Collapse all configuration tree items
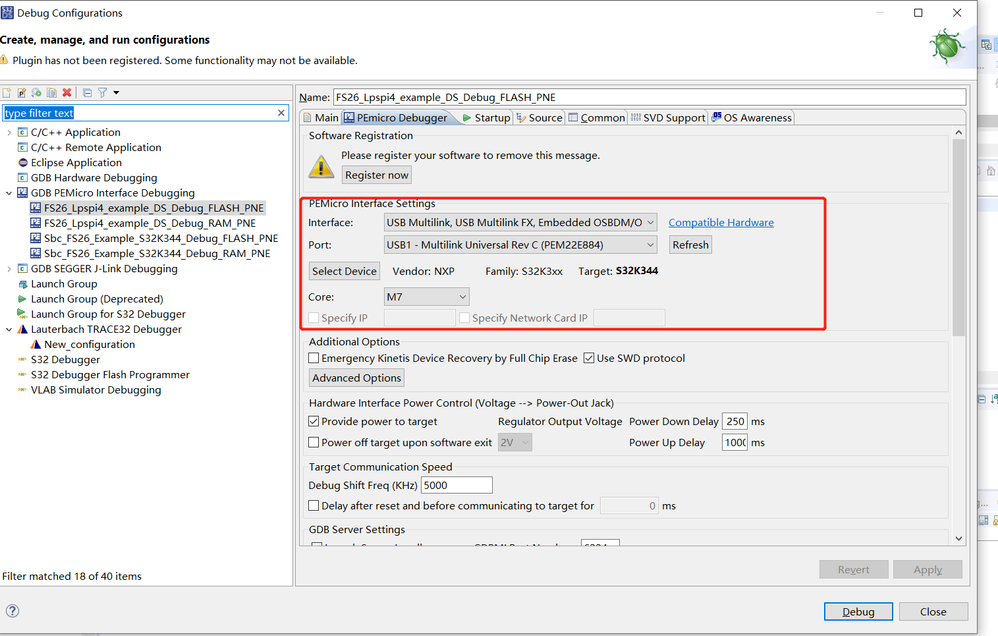The width and height of the screenshot is (998, 636). coord(87,93)
